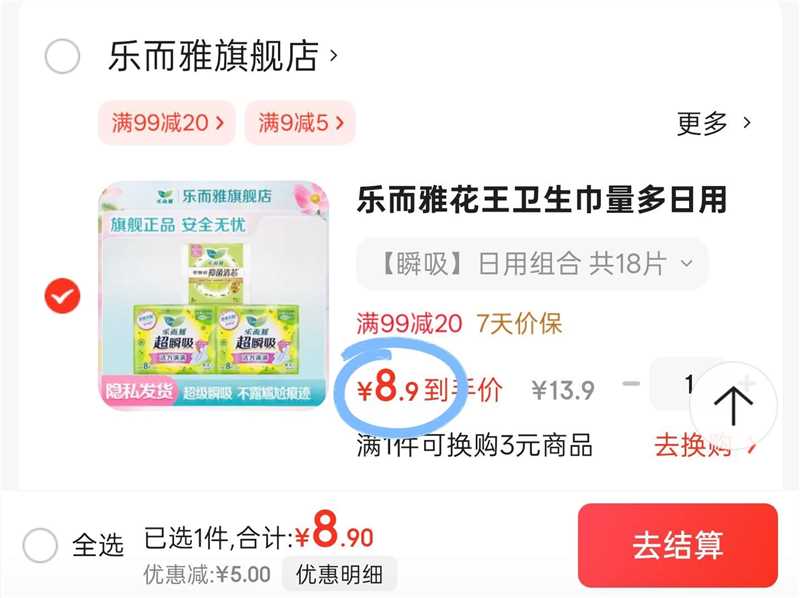Tap the 满1件可换购3元商品 promotion text
The image size is (800, 598).
(x=474, y=445)
